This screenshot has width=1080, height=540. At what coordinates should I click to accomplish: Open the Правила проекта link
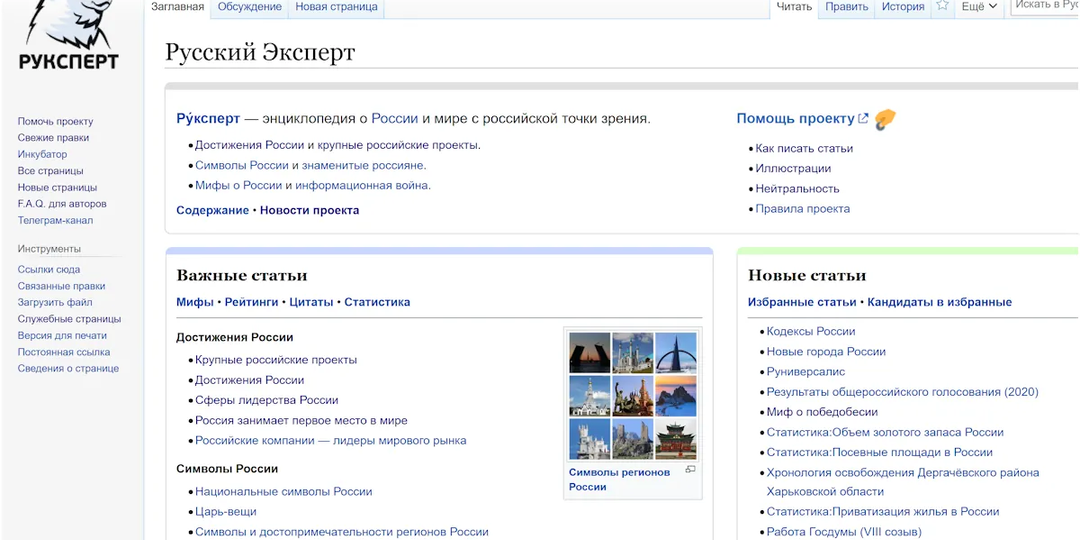tap(802, 209)
